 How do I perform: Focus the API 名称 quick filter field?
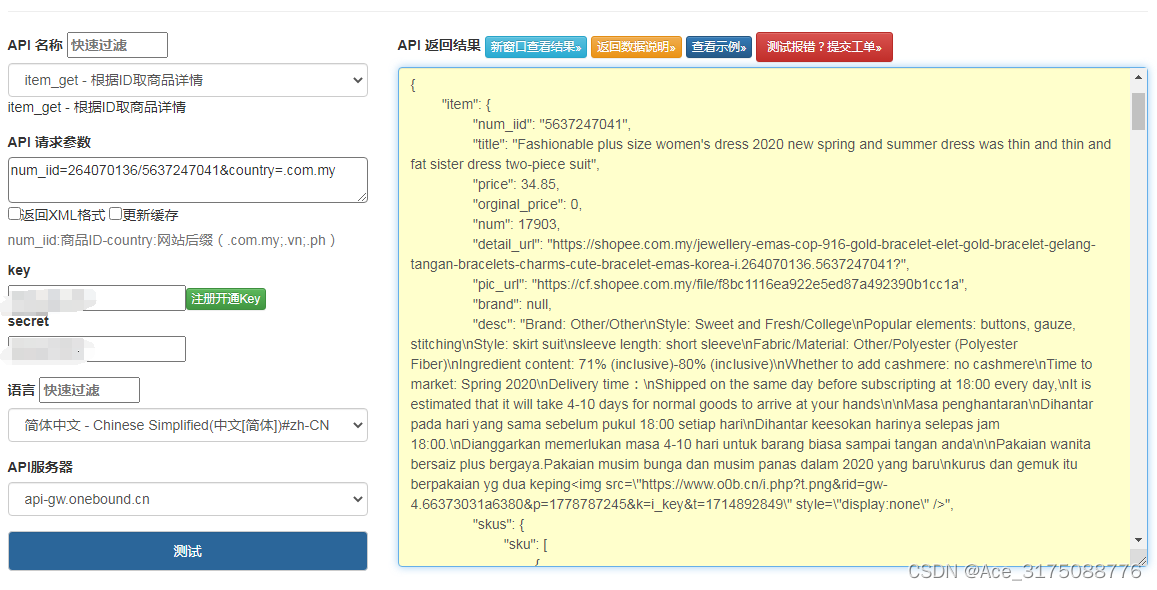[x=117, y=45]
